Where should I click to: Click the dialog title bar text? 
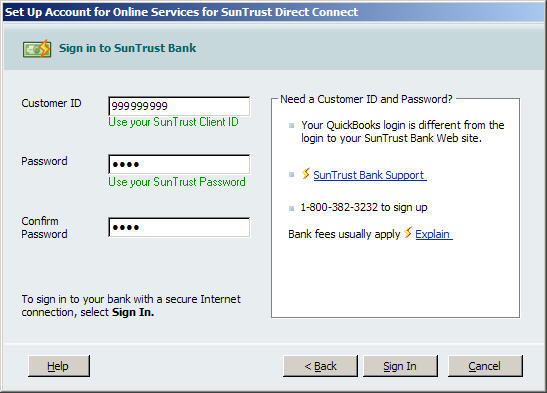(x=181, y=12)
